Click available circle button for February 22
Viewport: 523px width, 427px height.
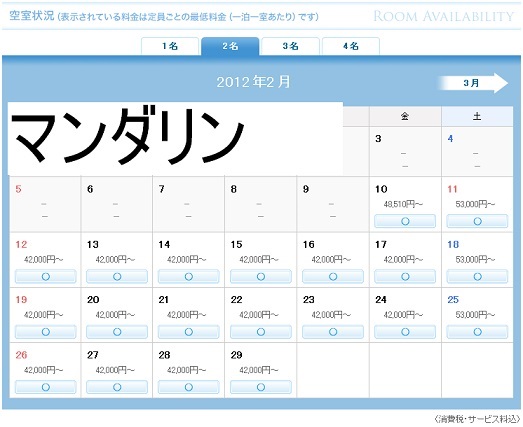pos(261,332)
